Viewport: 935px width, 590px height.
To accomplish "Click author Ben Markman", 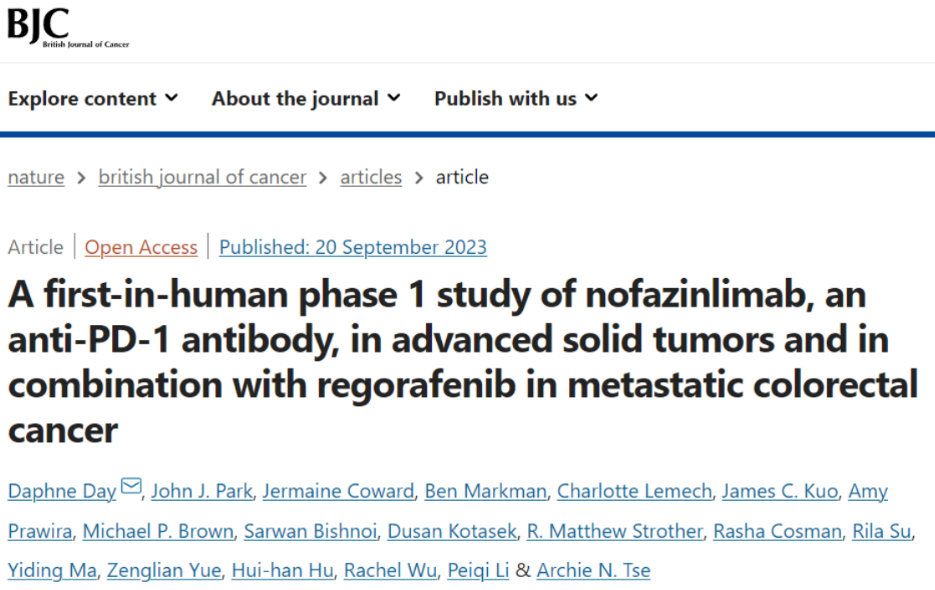I will click(x=485, y=491).
